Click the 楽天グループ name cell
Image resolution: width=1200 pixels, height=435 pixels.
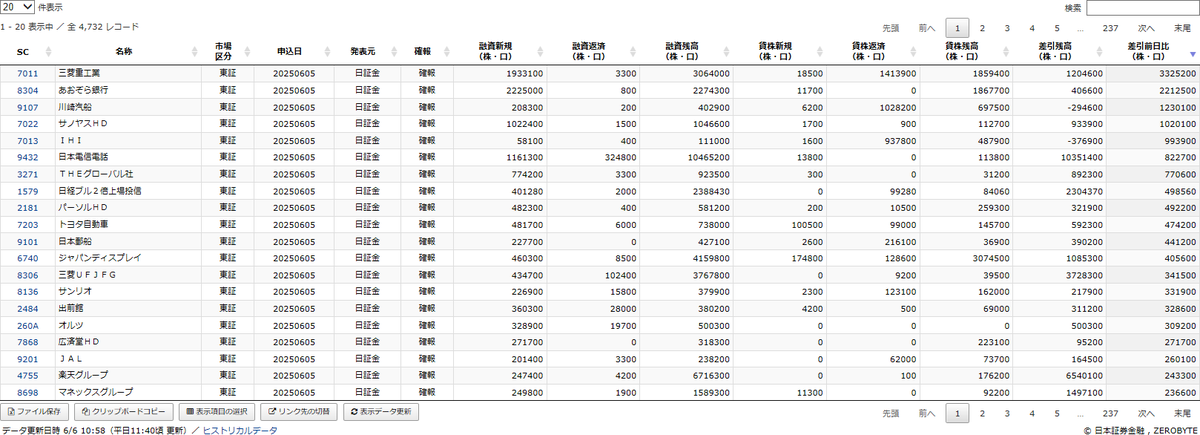(128, 375)
